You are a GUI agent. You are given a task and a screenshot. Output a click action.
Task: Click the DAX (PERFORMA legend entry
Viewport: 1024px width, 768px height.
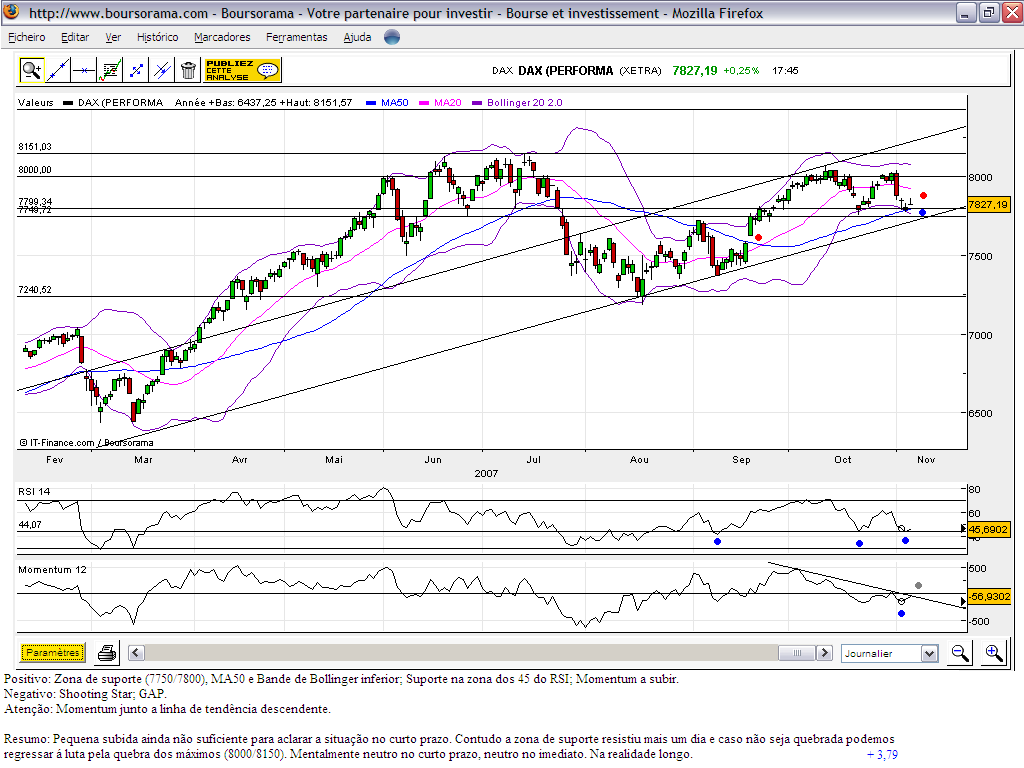click(120, 103)
